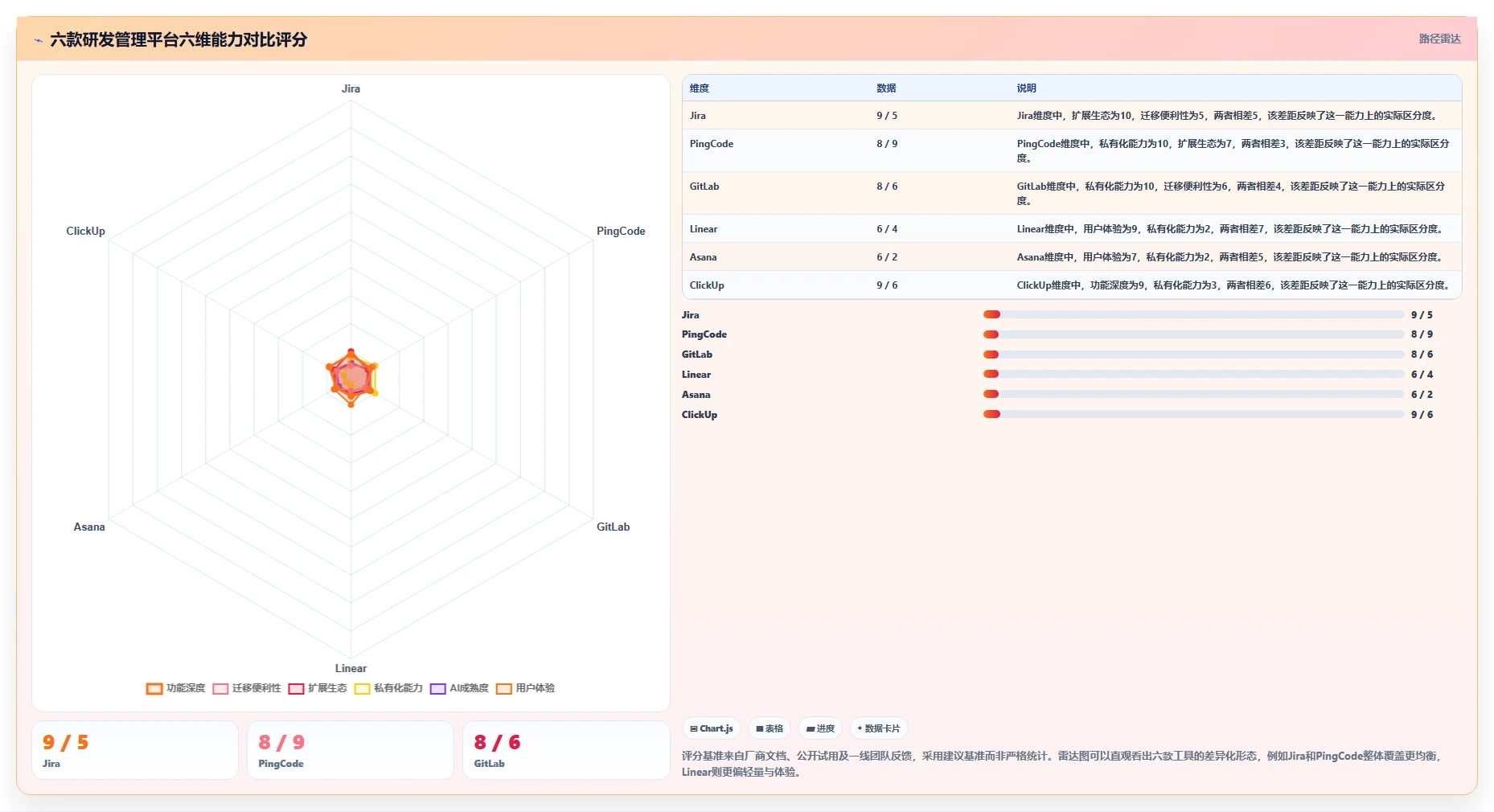Click the icon beside the dashboard title

pyautogui.click(x=38, y=40)
